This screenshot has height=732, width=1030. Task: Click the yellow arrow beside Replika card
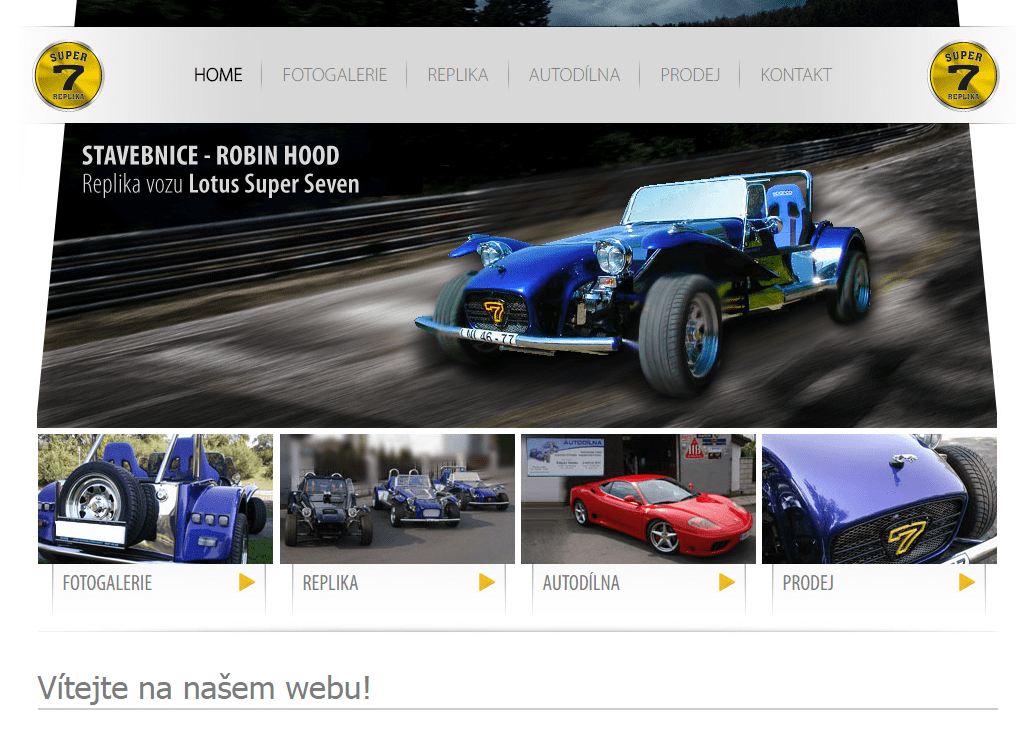486,582
